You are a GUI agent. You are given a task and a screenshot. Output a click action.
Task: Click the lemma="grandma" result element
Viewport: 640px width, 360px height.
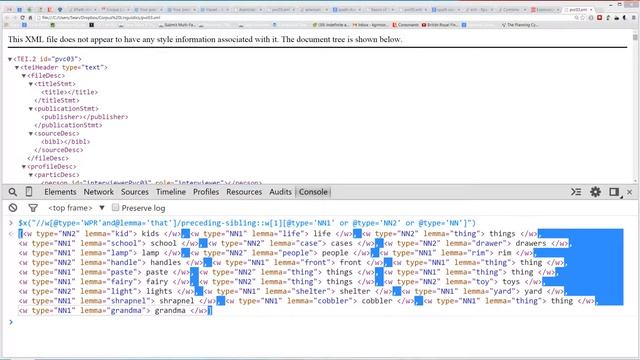[x=113, y=311]
